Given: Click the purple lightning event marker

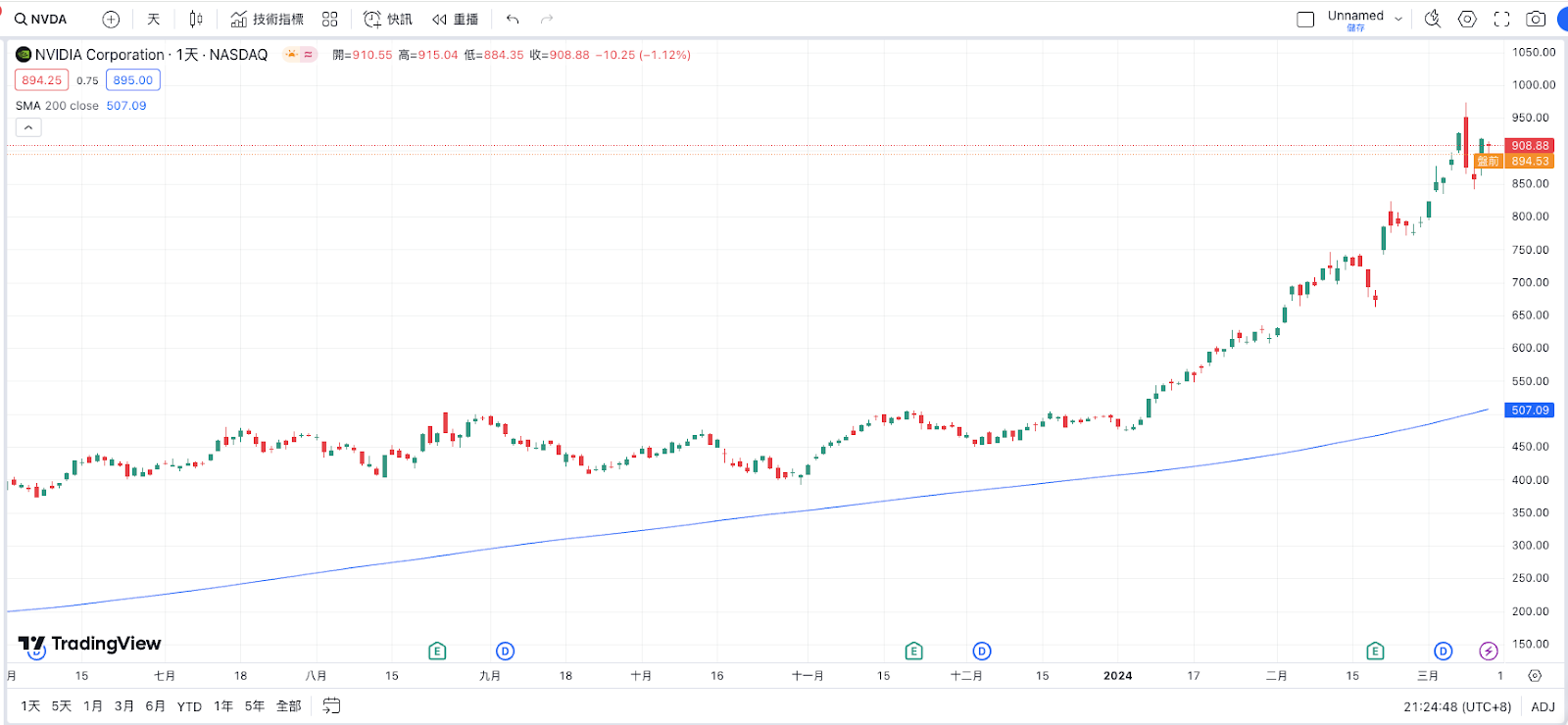Looking at the screenshot, I should point(1489,651).
